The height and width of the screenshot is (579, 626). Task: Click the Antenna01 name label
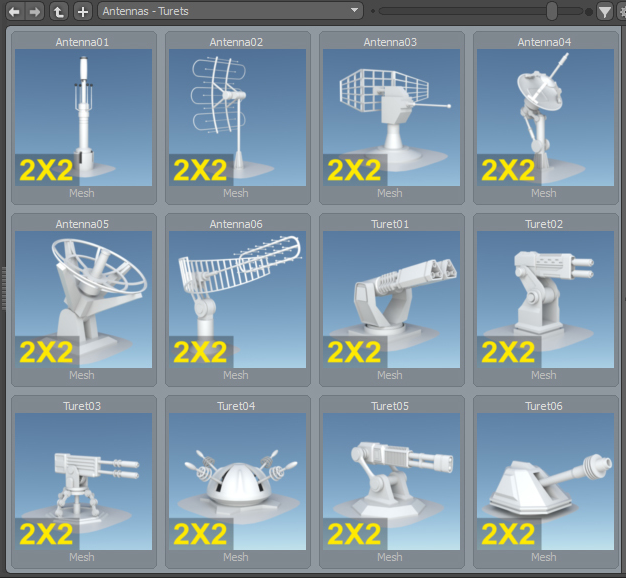[x=82, y=42]
